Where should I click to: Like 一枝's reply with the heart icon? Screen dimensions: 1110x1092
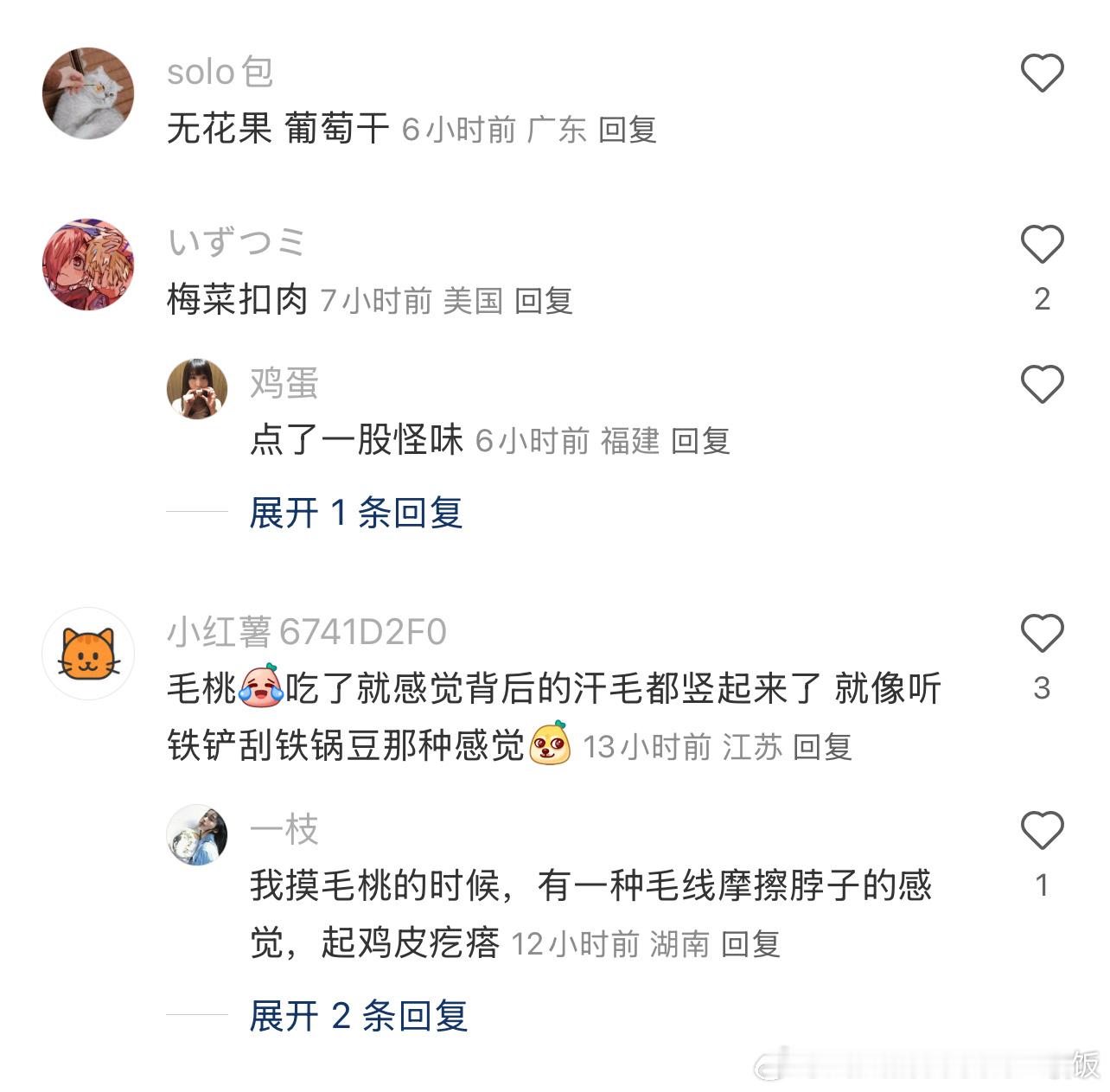click(1042, 830)
